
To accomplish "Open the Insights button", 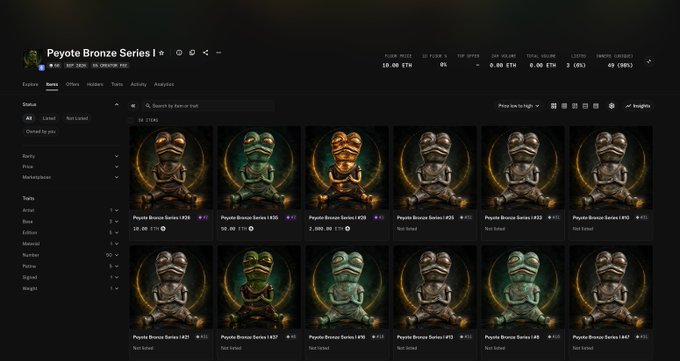I will 638,106.
